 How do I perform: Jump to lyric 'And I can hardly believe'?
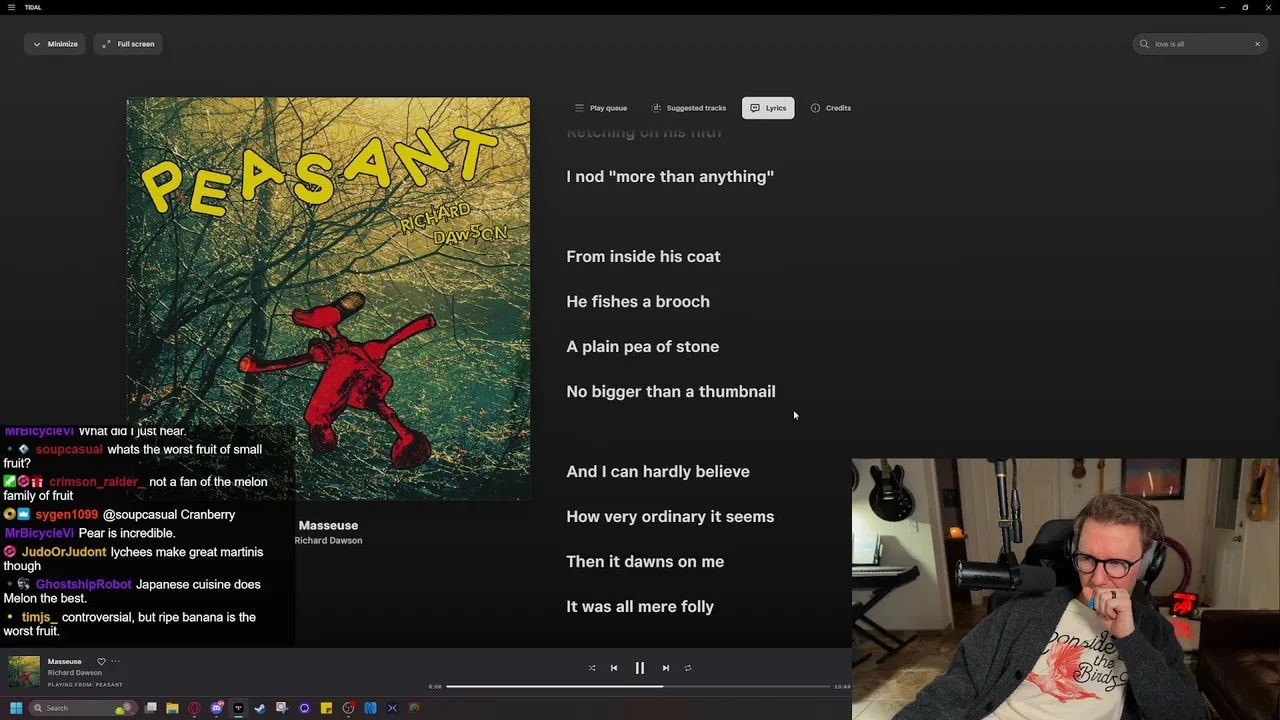point(658,472)
